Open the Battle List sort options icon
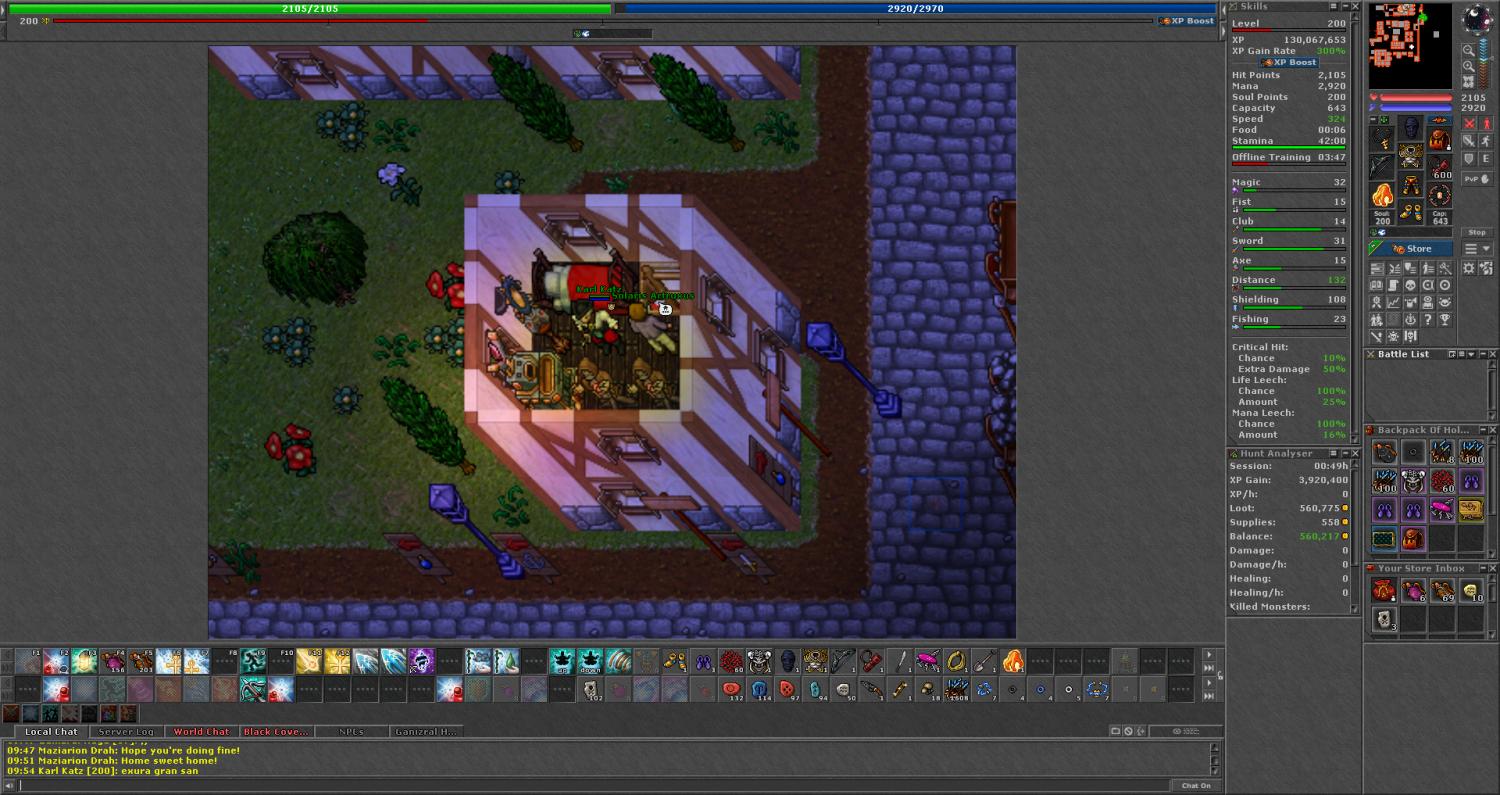The height and width of the screenshot is (795, 1500). click(x=1463, y=354)
